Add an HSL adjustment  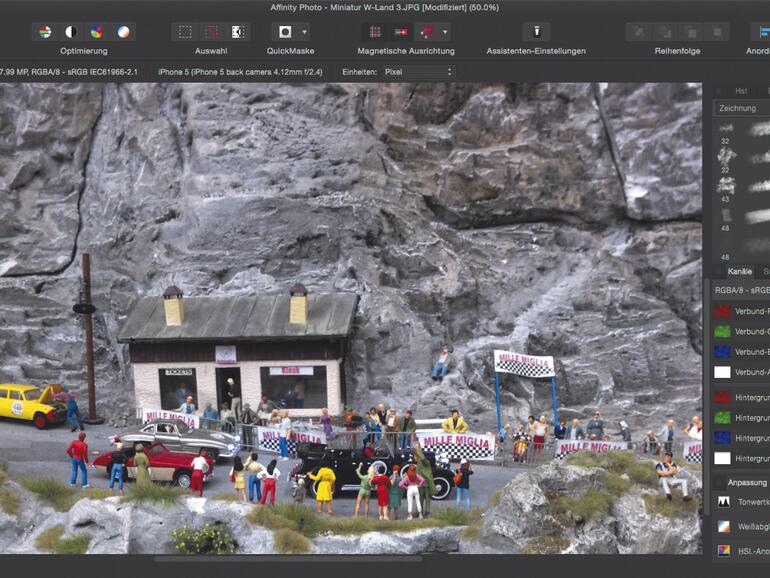coord(742,551)
